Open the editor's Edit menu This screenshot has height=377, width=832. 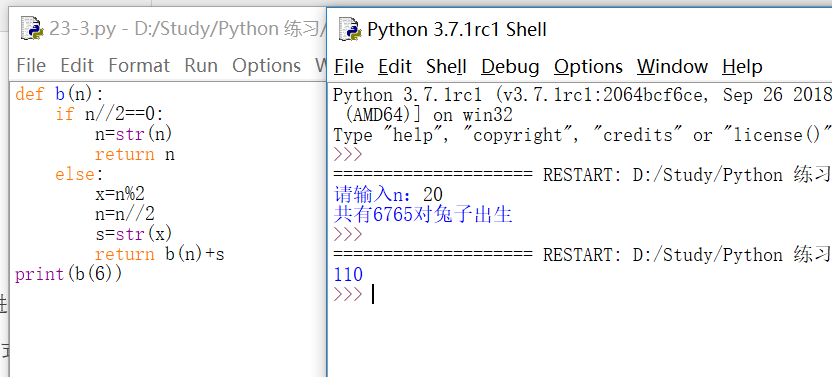(x=77, y=65)
